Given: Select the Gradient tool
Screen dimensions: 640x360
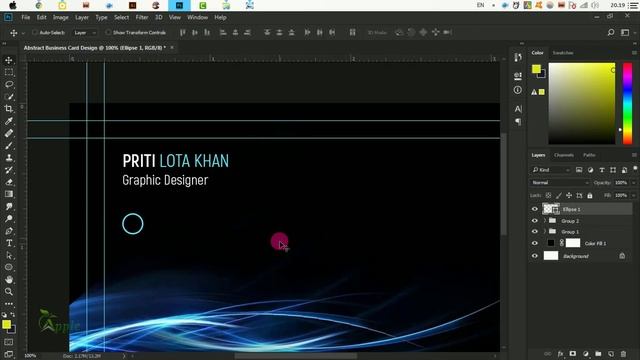Looking at the screenshot, I should pos(9,194).
